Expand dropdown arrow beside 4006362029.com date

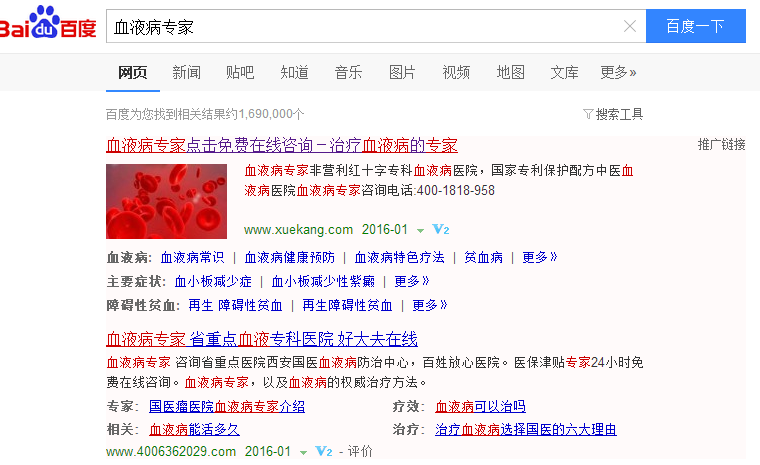click(x=303, y=453)
